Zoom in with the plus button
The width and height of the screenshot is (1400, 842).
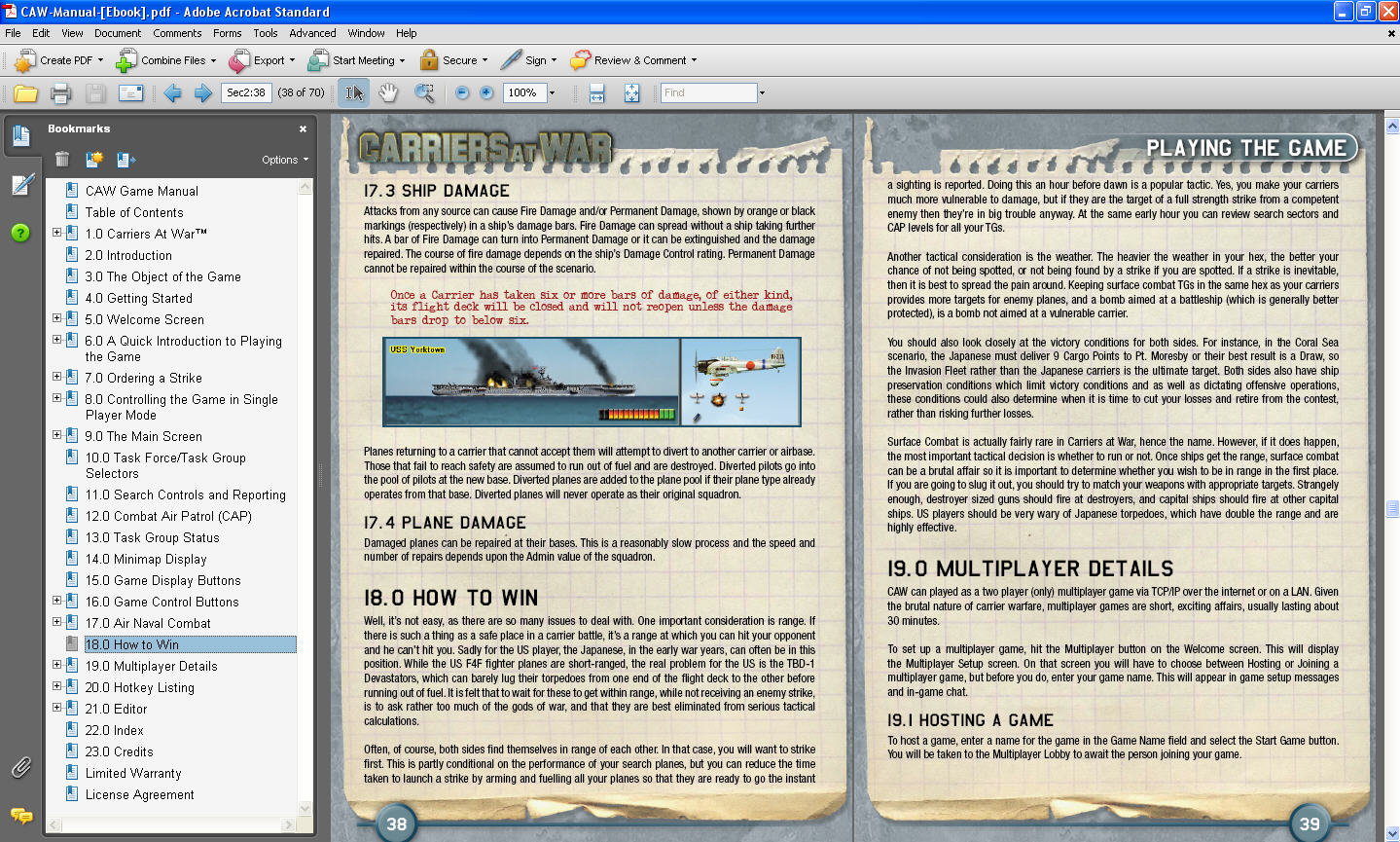pyautogui.click(x=486, y=93)
